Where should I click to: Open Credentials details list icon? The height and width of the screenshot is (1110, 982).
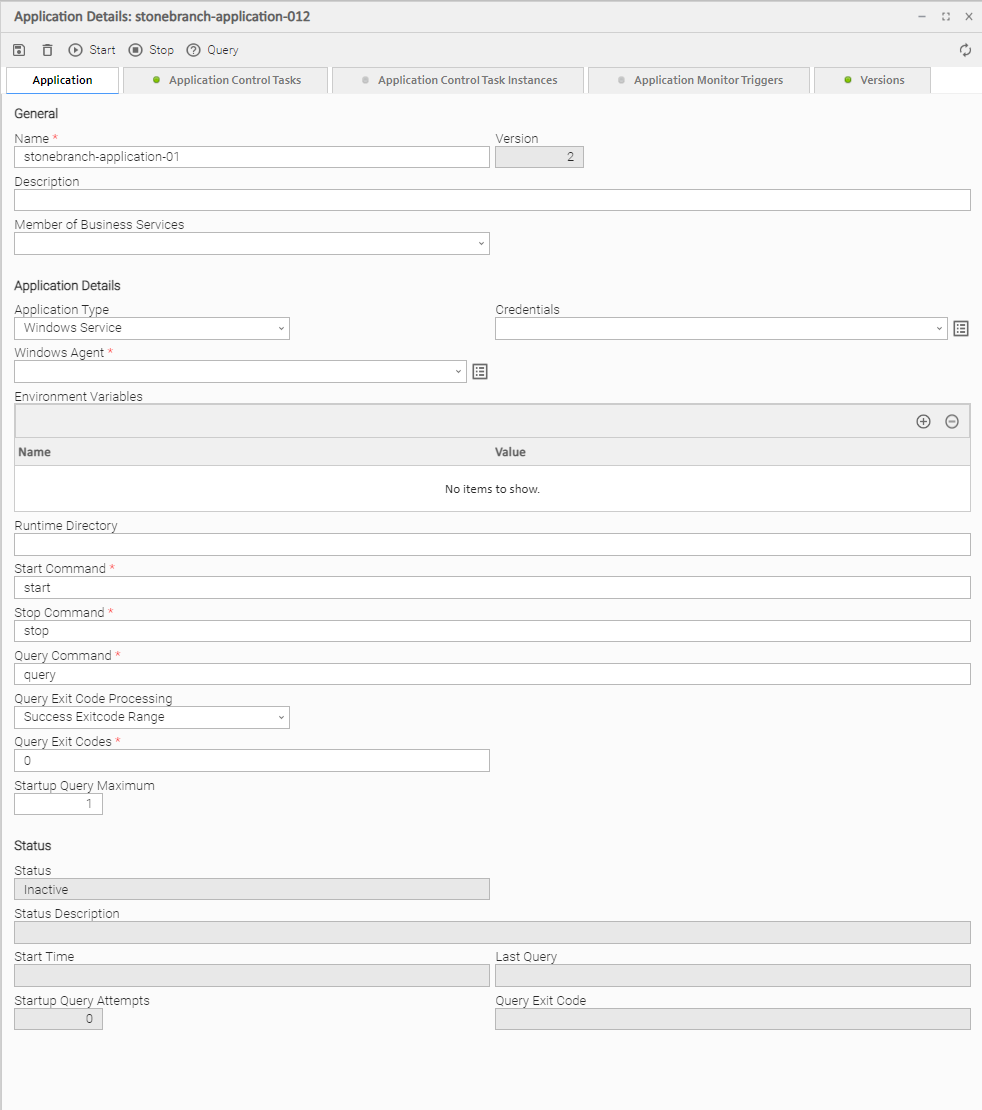[961, 329]
